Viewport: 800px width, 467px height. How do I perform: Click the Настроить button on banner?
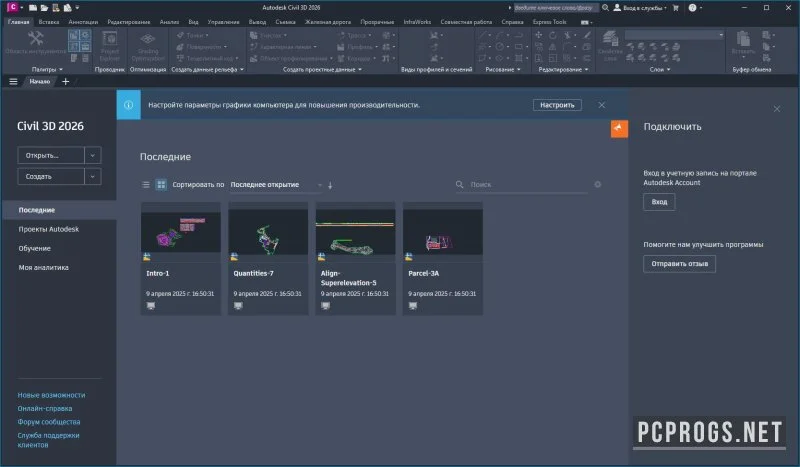click(557, 105)
